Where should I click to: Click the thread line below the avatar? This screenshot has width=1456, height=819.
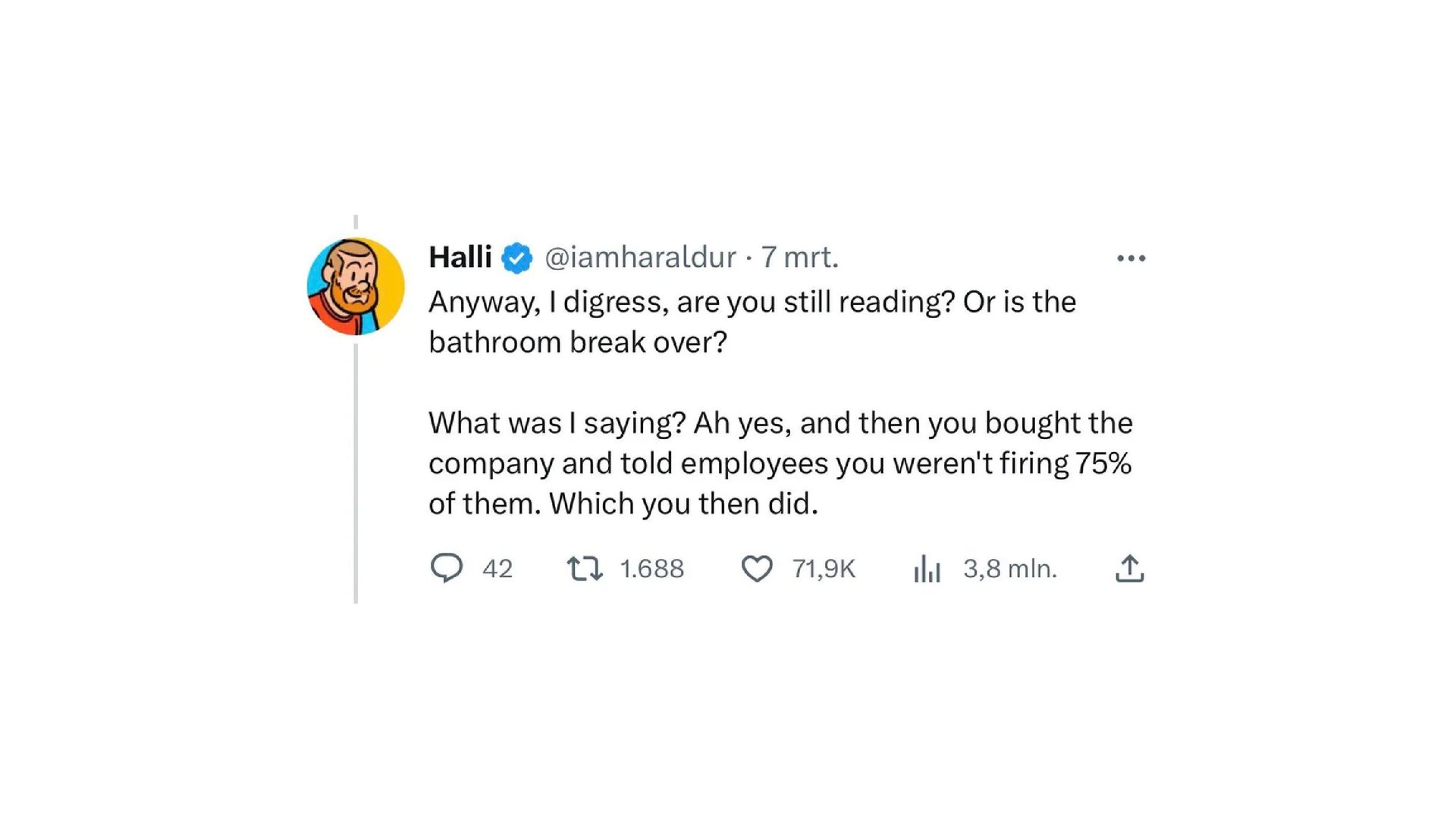(356, 470)
